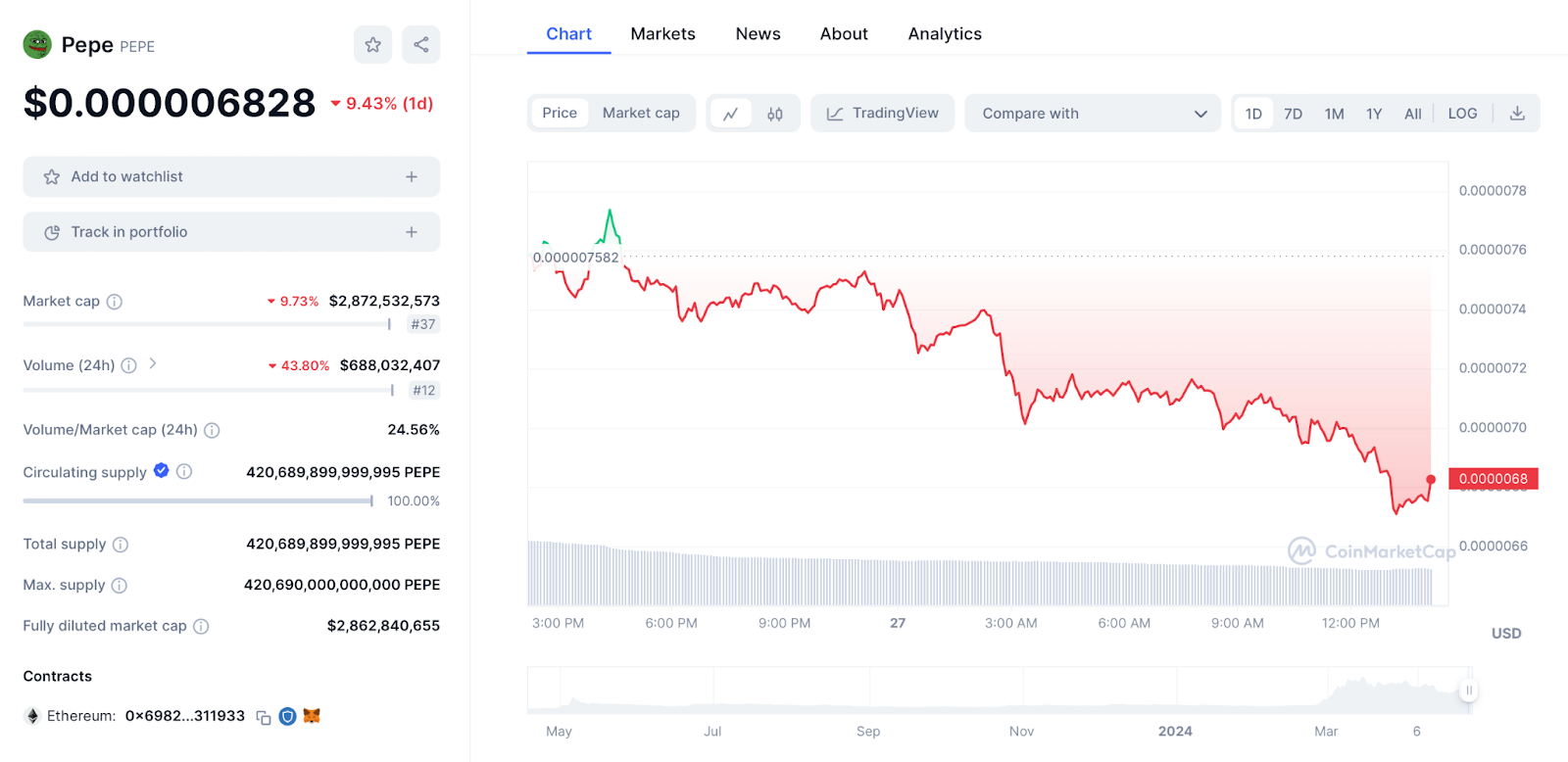Open the TradingView chart
The height and width of the screenshot is (762, 1568).
(882, 114)
